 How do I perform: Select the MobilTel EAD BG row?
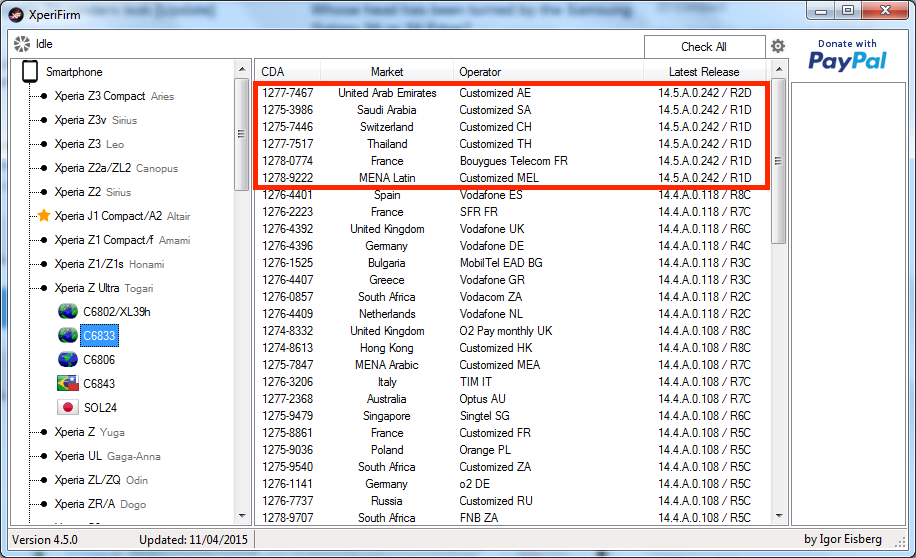(513, 263)
